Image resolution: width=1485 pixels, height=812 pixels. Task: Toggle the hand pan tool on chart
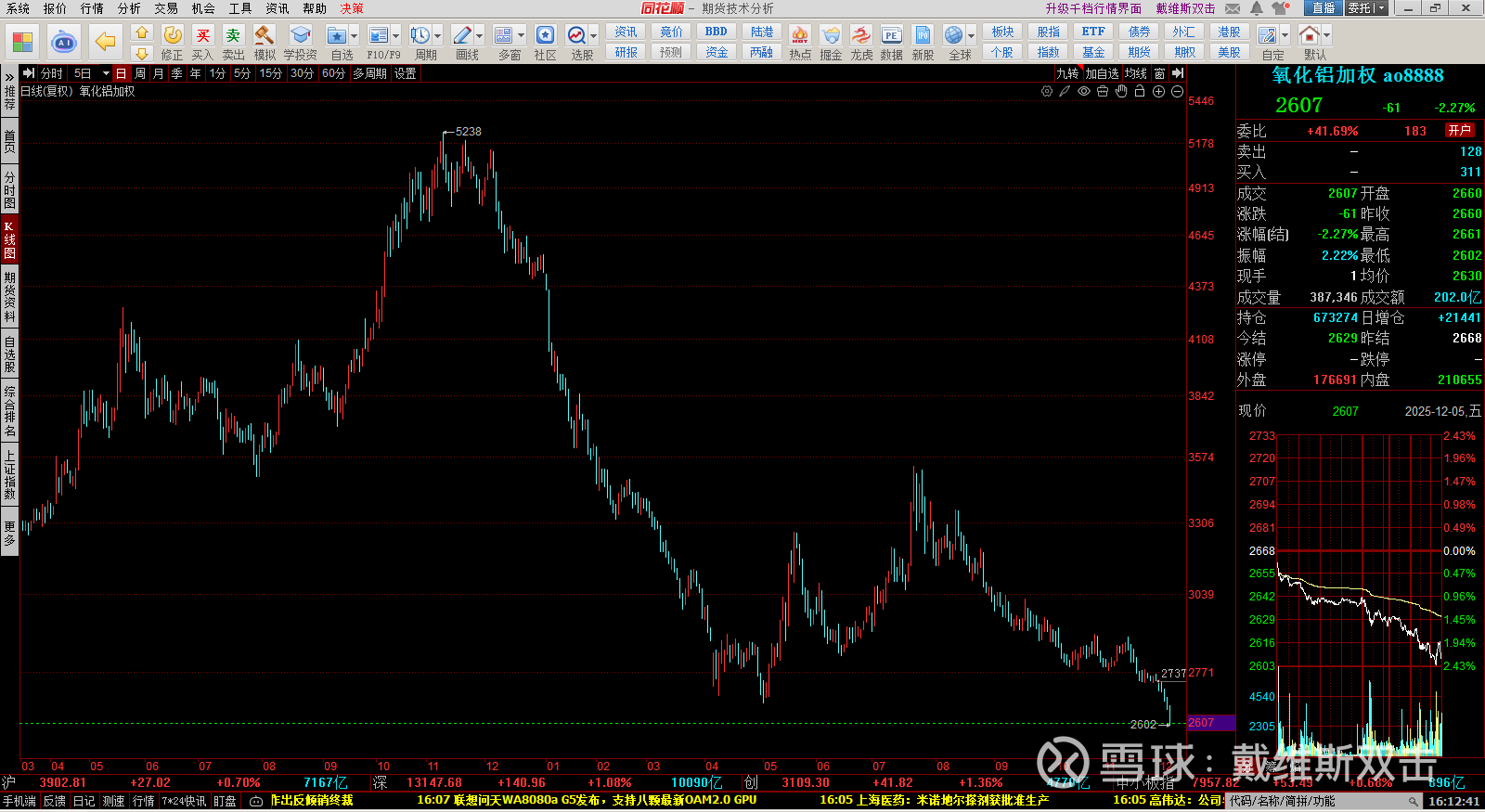pyautogui.click(x=1121, y=91)
